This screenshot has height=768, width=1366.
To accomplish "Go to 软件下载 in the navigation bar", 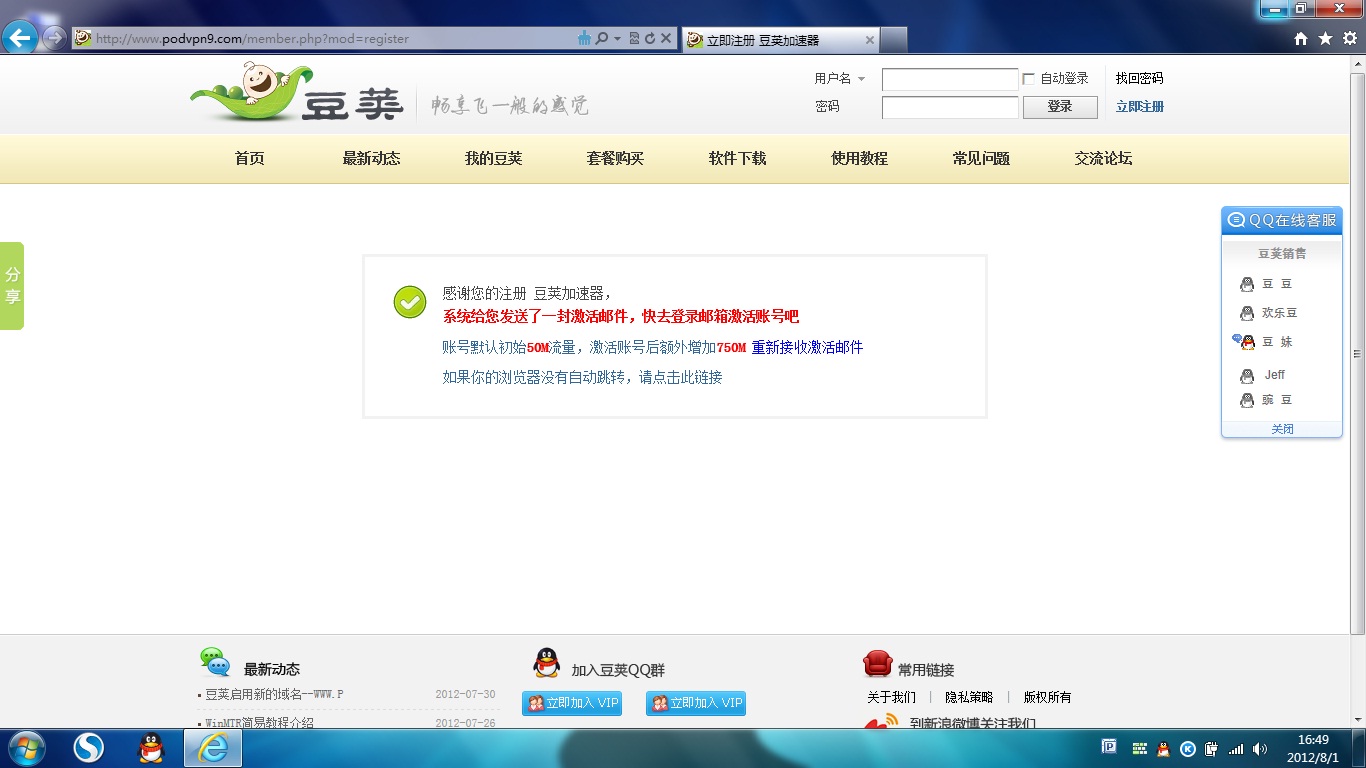I will coord(737,158).
